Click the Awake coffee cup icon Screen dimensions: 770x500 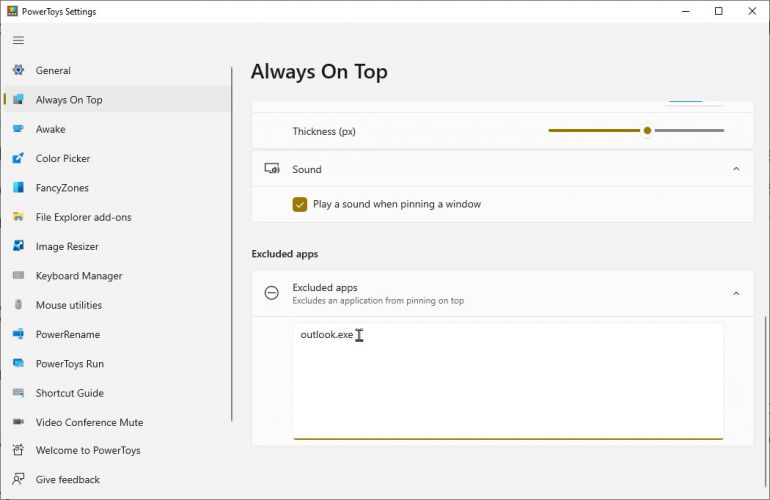click(18, 129)
